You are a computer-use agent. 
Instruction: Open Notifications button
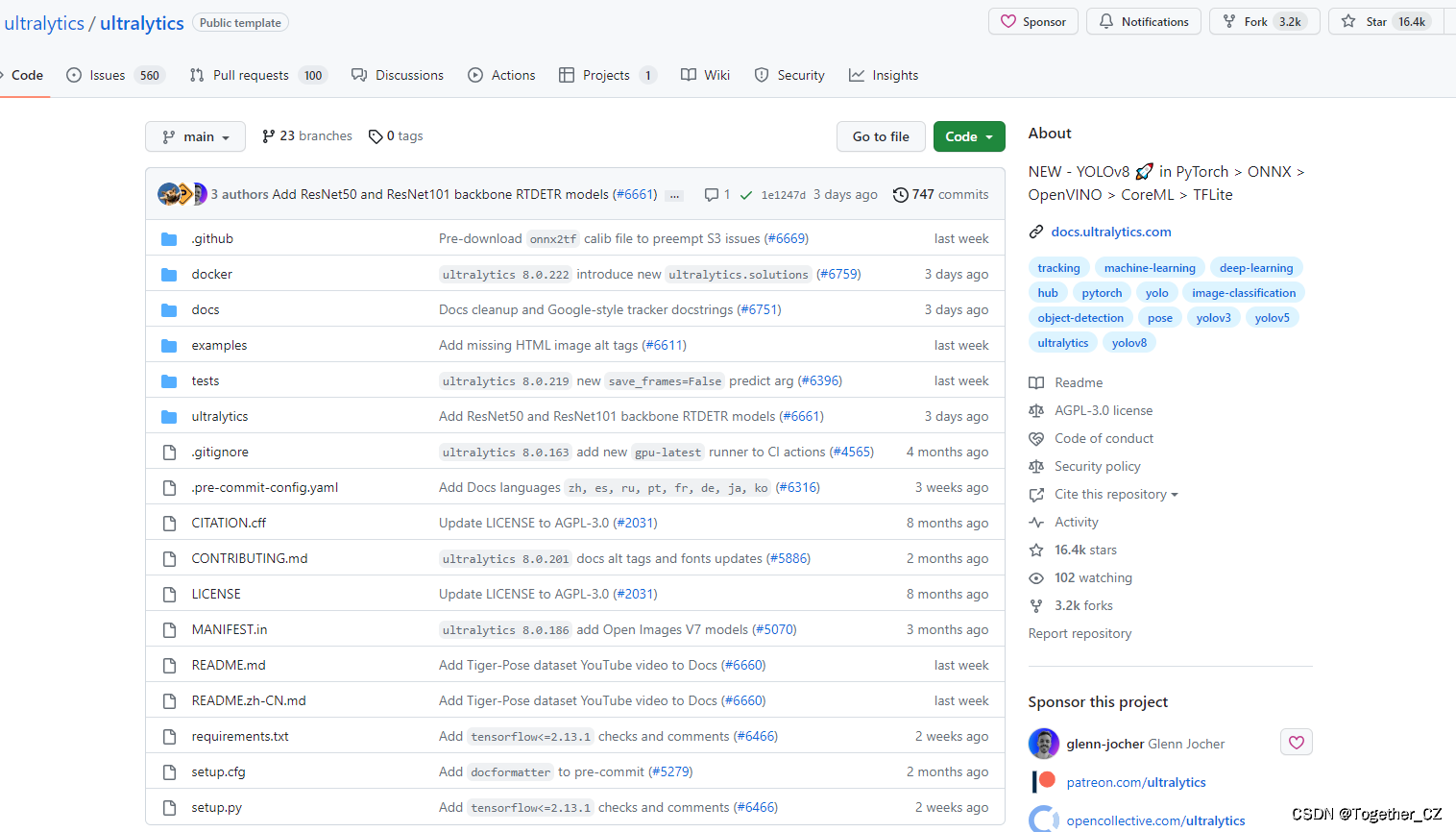pos(1144,21)
